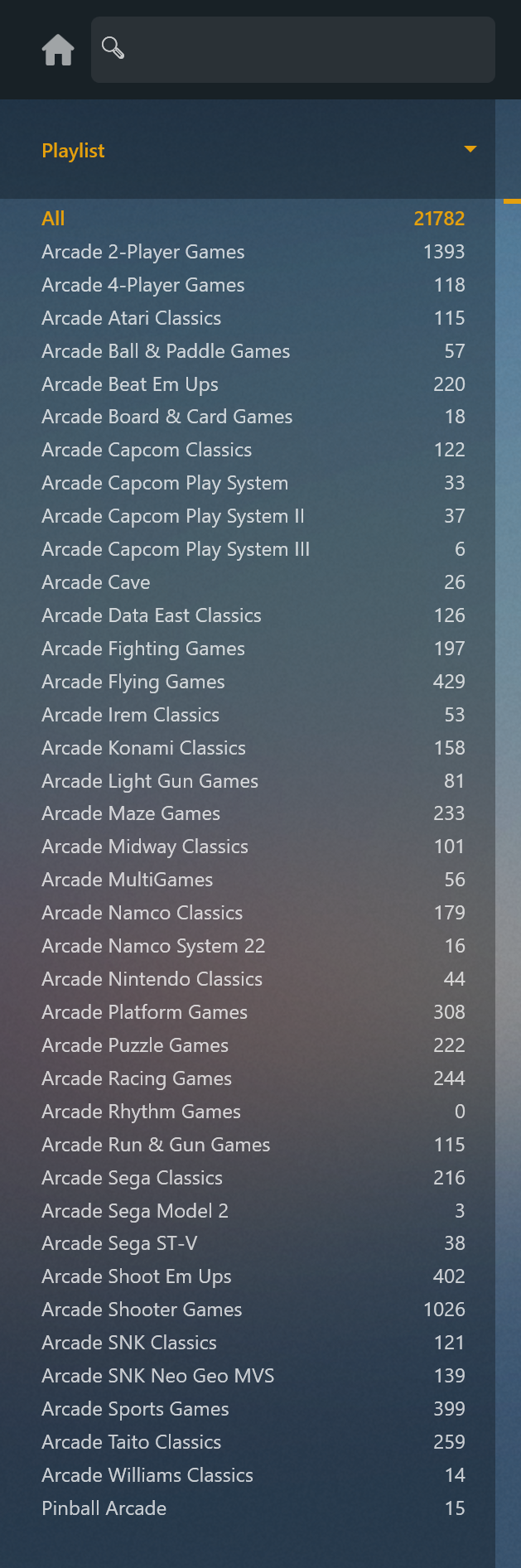Select Arcade Namco System 22
This screenshot has width=521, height=1568.
tap(153, 946)
